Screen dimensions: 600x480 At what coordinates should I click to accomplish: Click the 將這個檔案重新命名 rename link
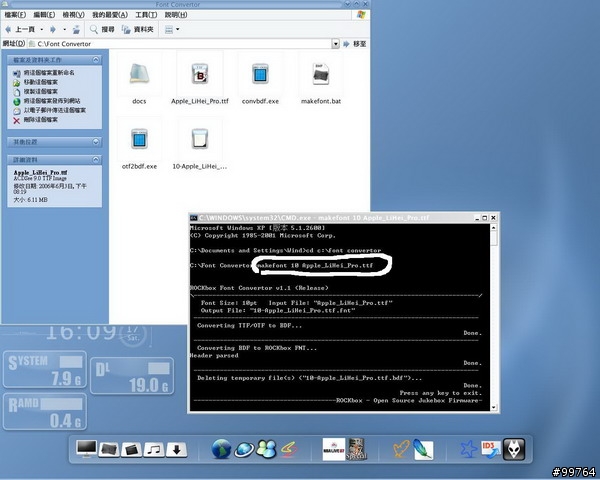click(49, 73)
